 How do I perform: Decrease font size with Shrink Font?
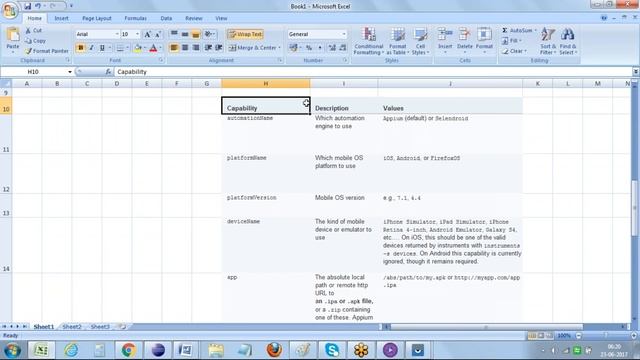tap(158, 34)
